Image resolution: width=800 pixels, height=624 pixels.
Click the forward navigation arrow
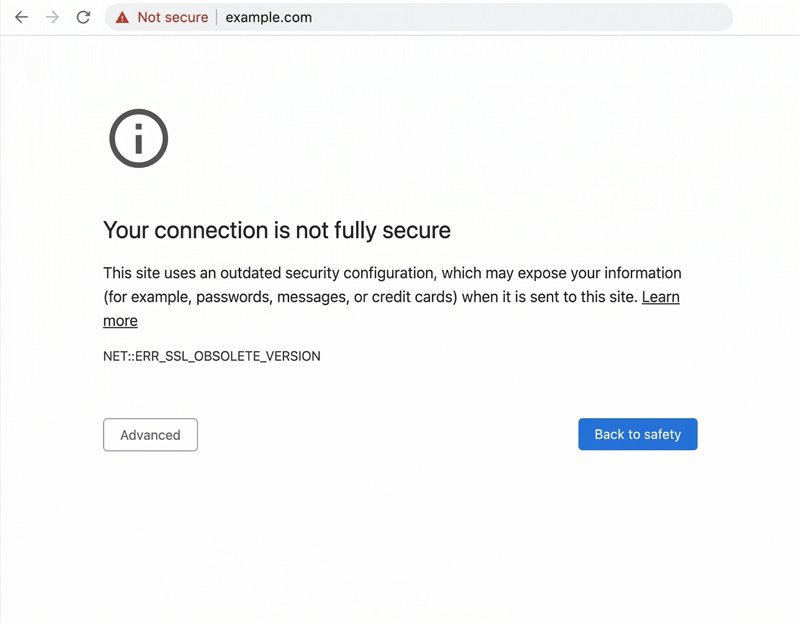(52, 16)
